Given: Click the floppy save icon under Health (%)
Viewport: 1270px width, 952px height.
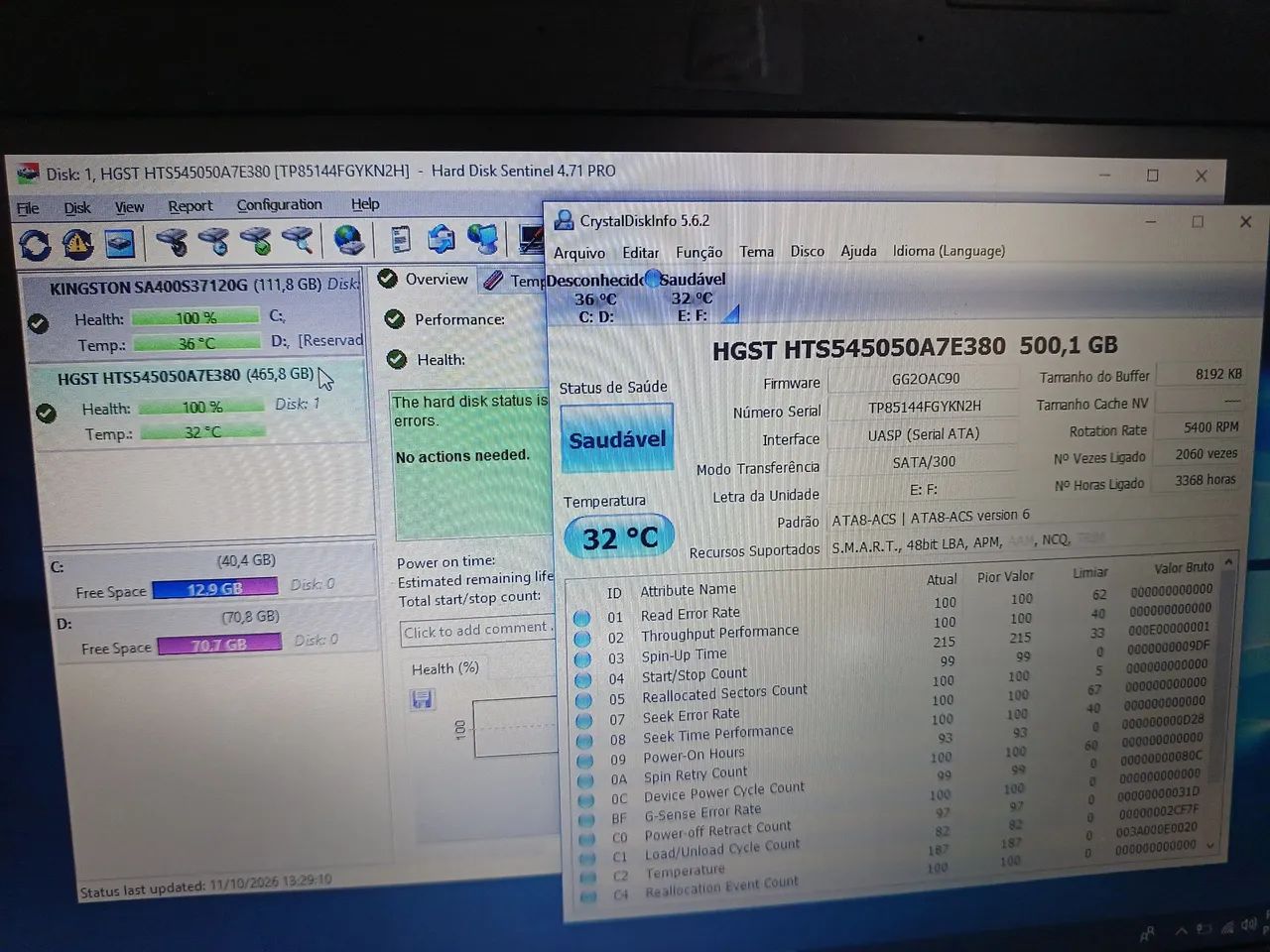Looking at the screenshot, I should click(422, 701).
